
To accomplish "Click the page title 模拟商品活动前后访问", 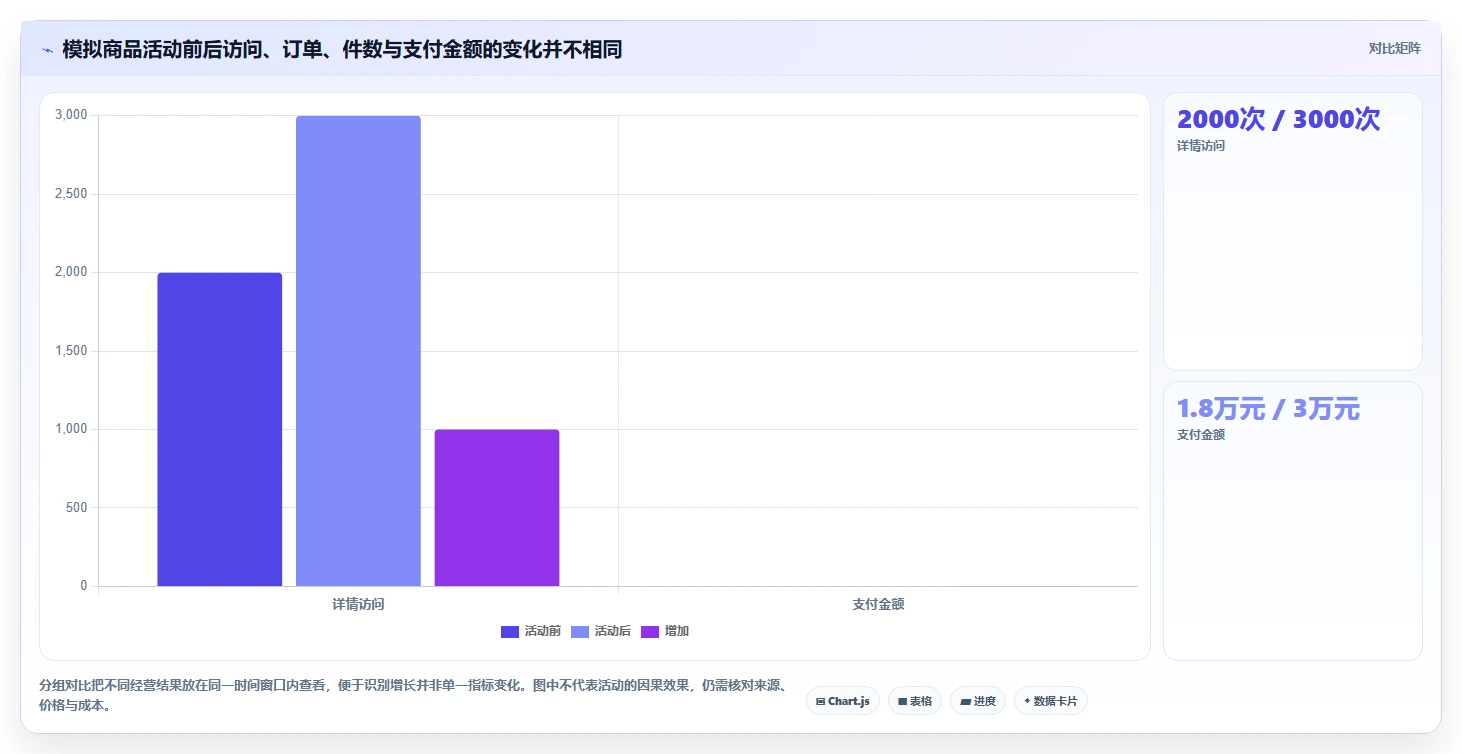I will click(x=342, y=49).
